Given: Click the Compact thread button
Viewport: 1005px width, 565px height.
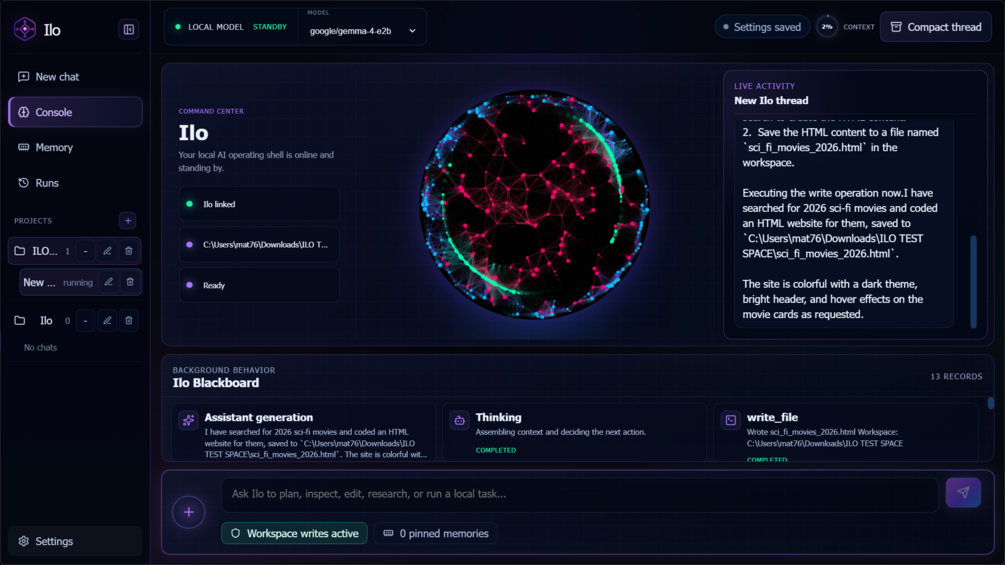Looking at the screenshot, I should (x=936, y=27).
